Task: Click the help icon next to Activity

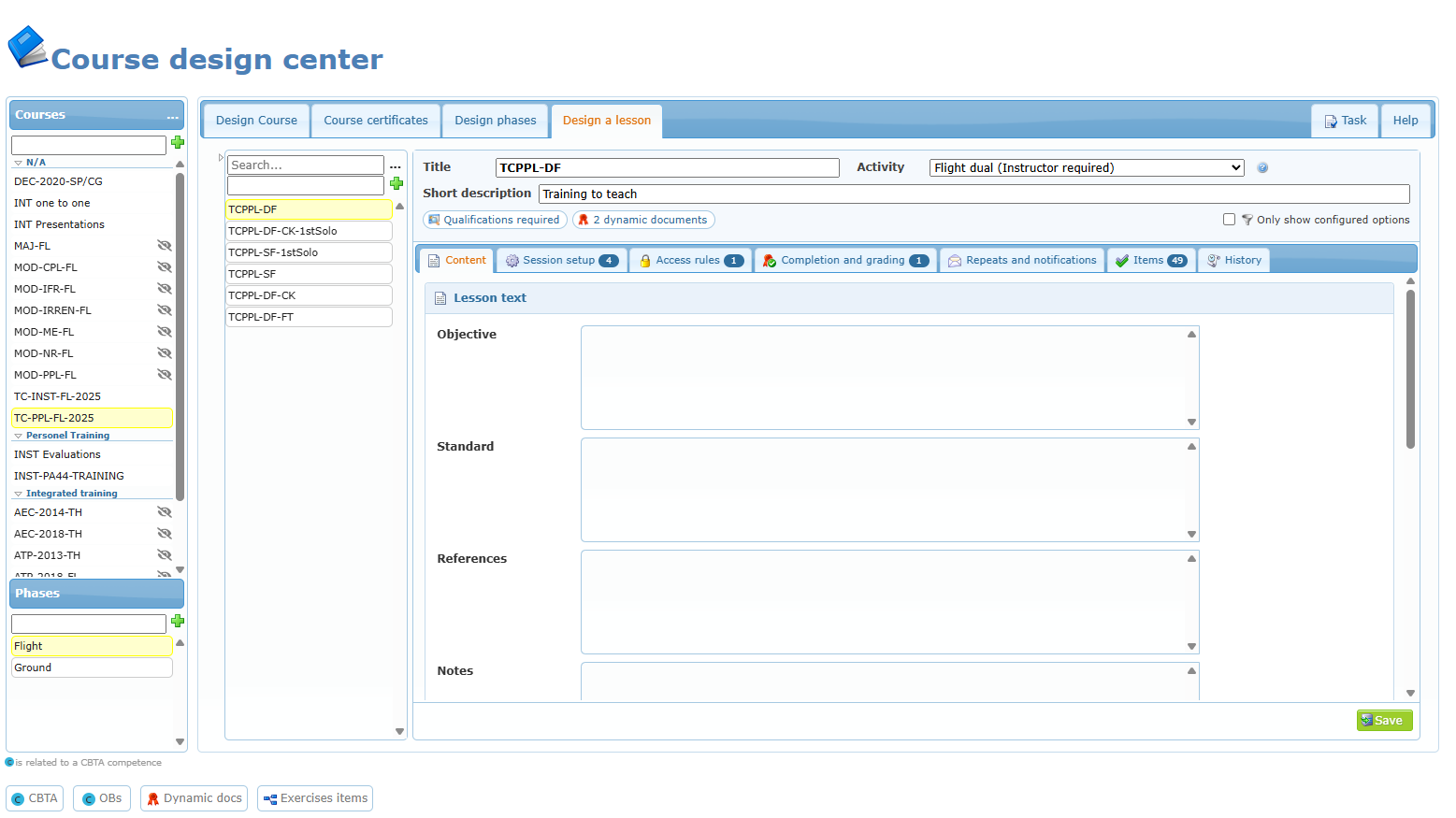Action: pos(1262,168)
